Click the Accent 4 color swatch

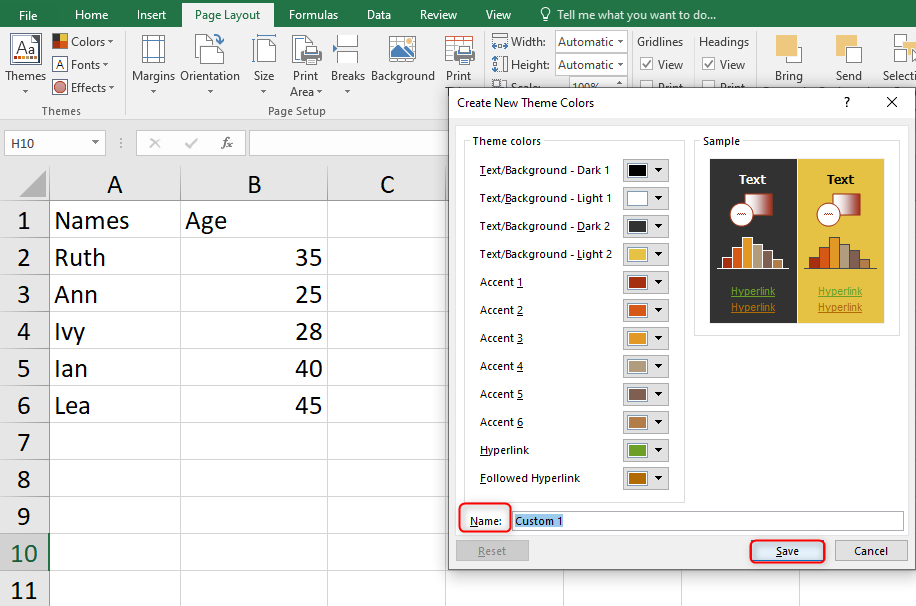click(640, 366)
